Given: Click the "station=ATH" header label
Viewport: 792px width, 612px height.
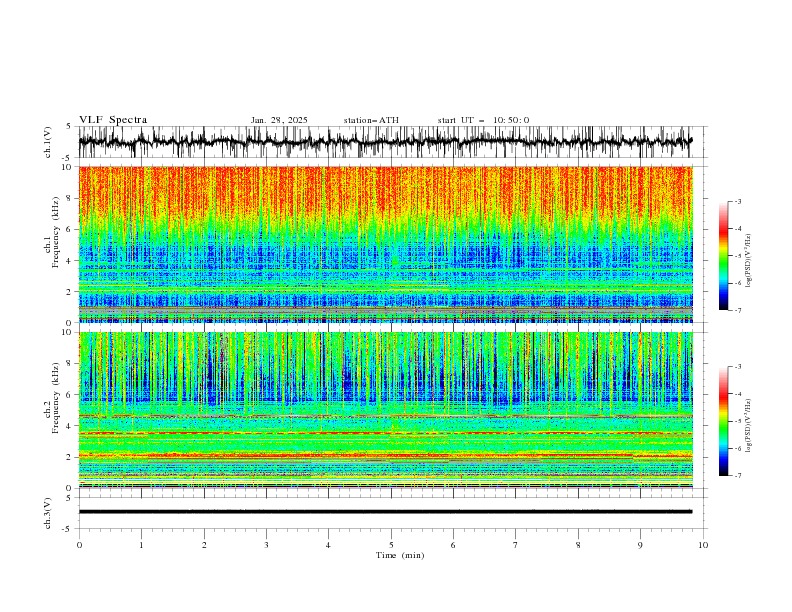Looking at the screenshot, I should coord(371,120).
